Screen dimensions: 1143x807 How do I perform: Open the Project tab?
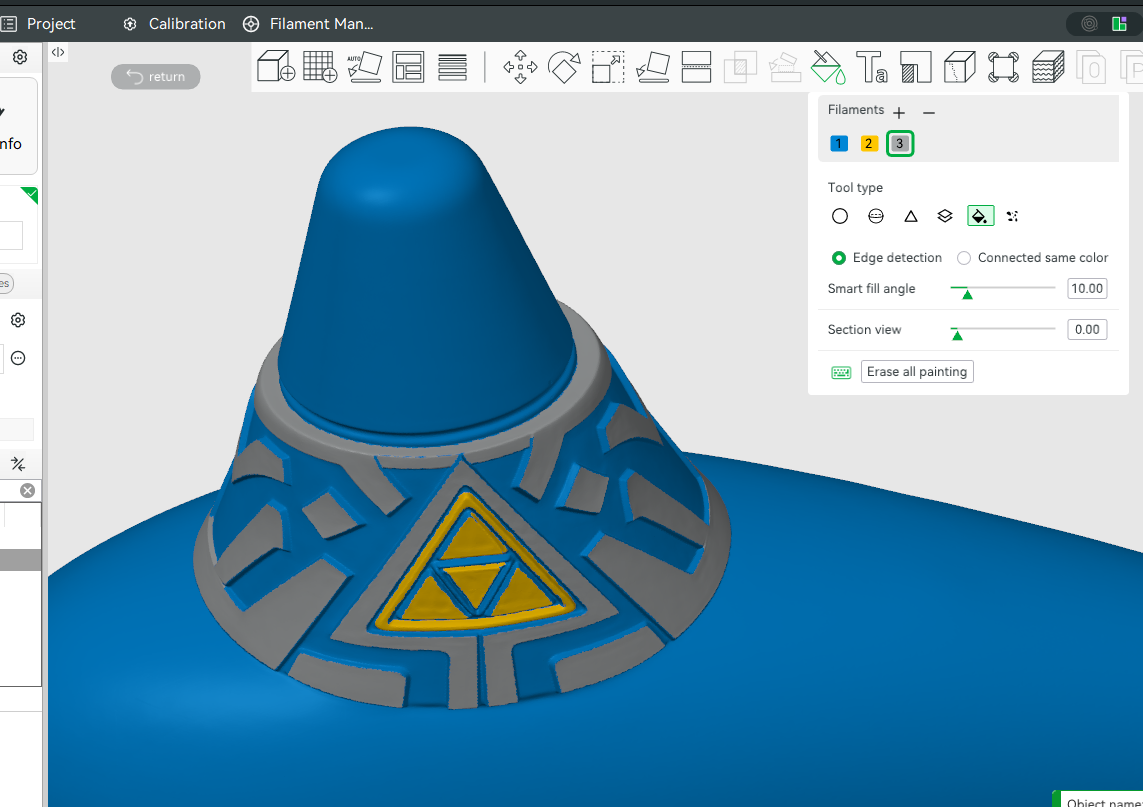39,24
